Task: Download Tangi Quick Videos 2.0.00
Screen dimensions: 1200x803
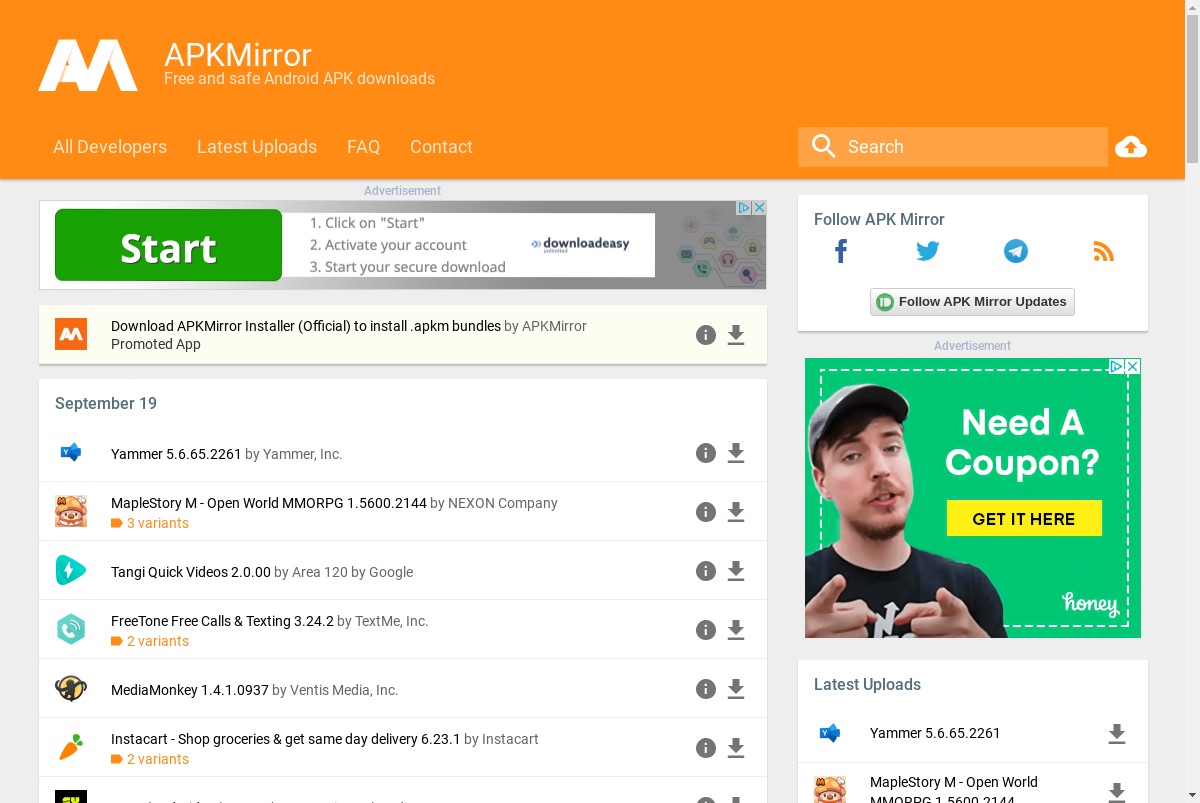Action: 736,571
